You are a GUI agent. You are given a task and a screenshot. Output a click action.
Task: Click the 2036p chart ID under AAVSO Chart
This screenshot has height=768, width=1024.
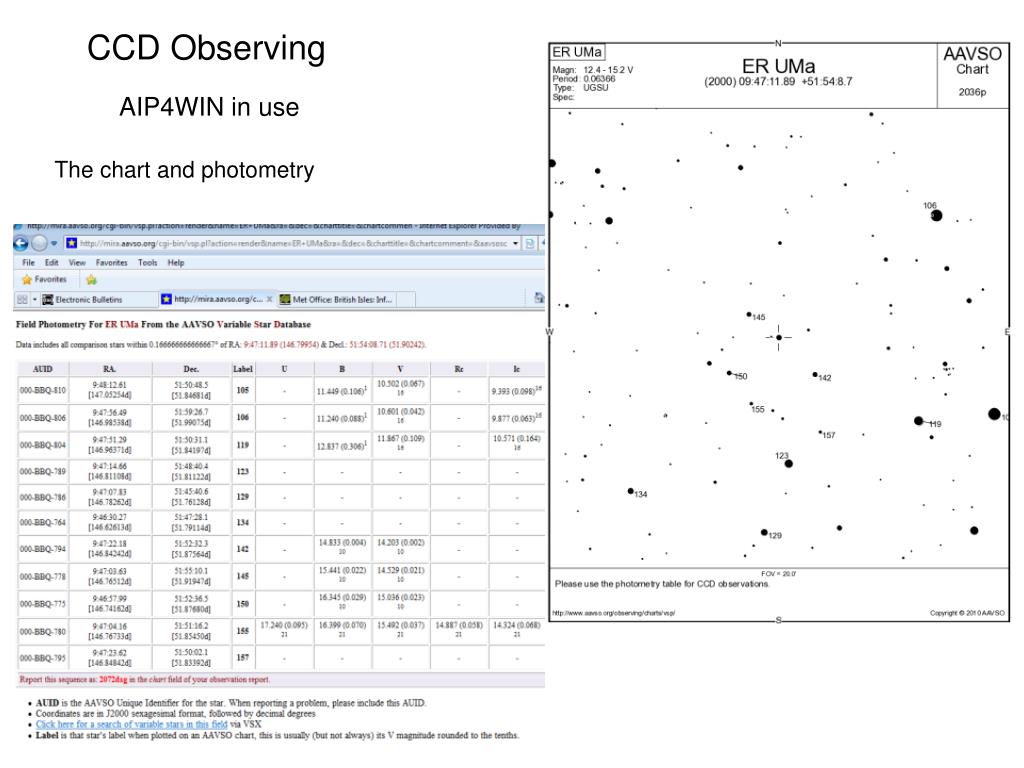[972, 93]
